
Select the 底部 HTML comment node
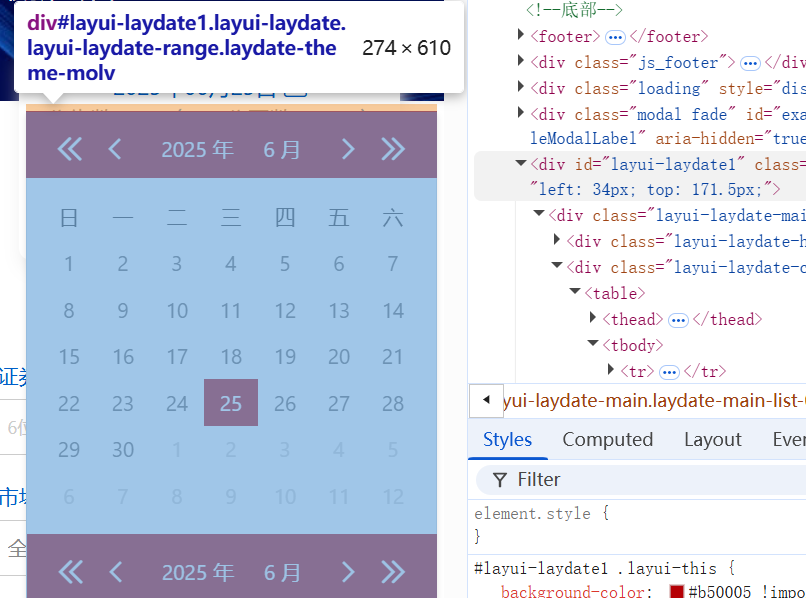574,9
